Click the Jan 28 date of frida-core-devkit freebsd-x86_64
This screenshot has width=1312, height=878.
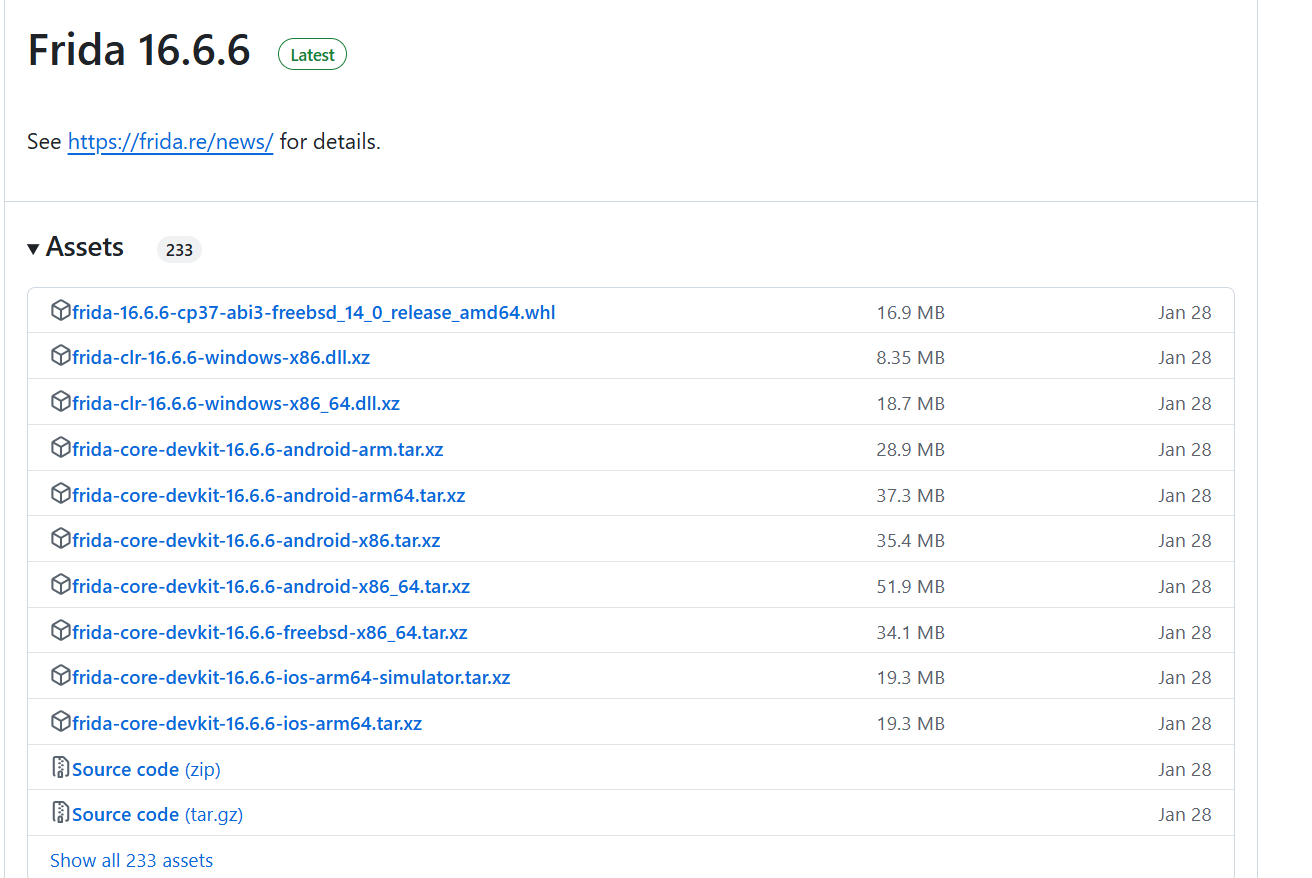point(1185,633)
